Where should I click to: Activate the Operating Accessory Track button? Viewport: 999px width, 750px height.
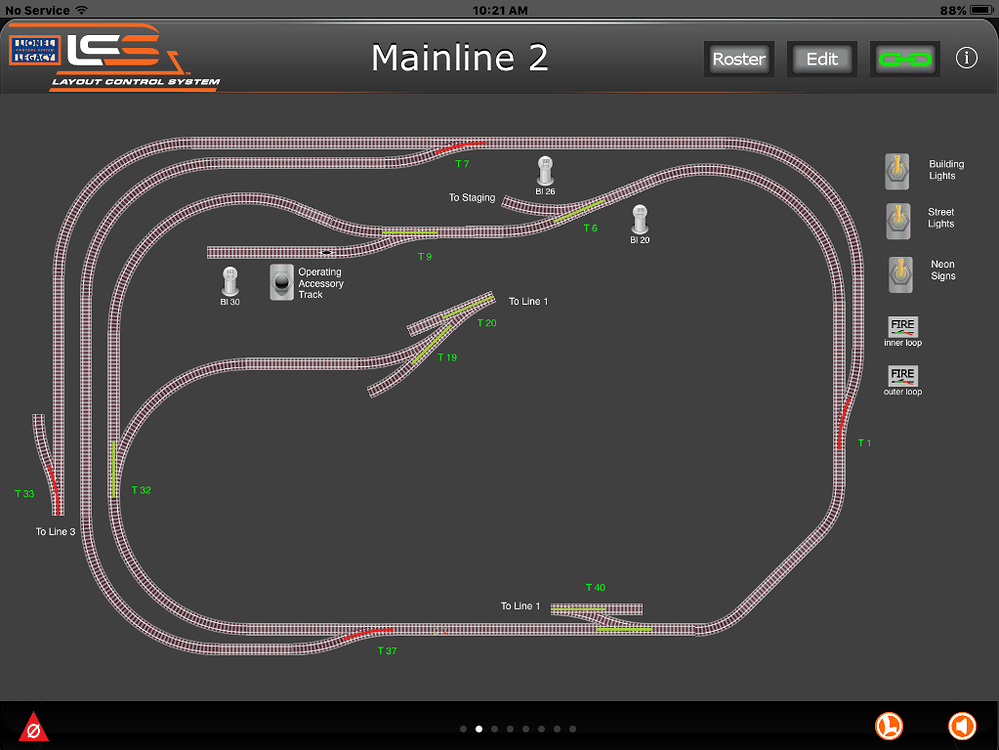click(282, 282)
